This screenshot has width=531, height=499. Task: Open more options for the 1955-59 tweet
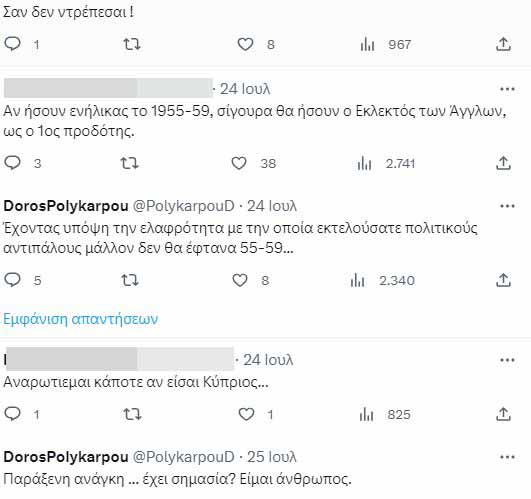[507, 89]
